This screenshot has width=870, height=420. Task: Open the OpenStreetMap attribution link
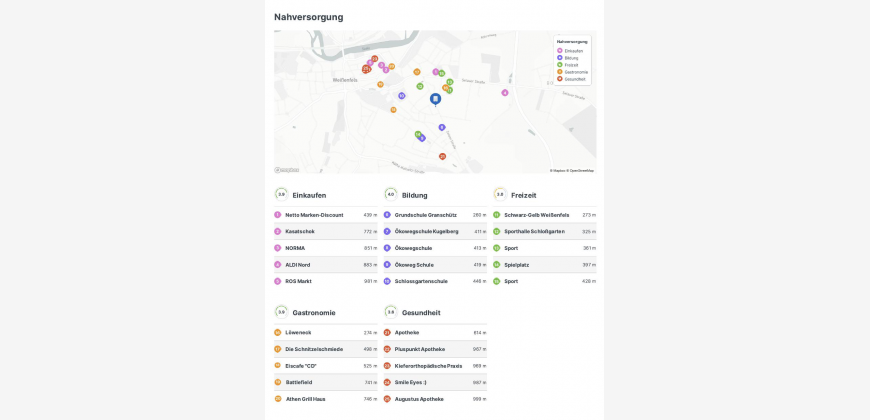coord(581,170)
